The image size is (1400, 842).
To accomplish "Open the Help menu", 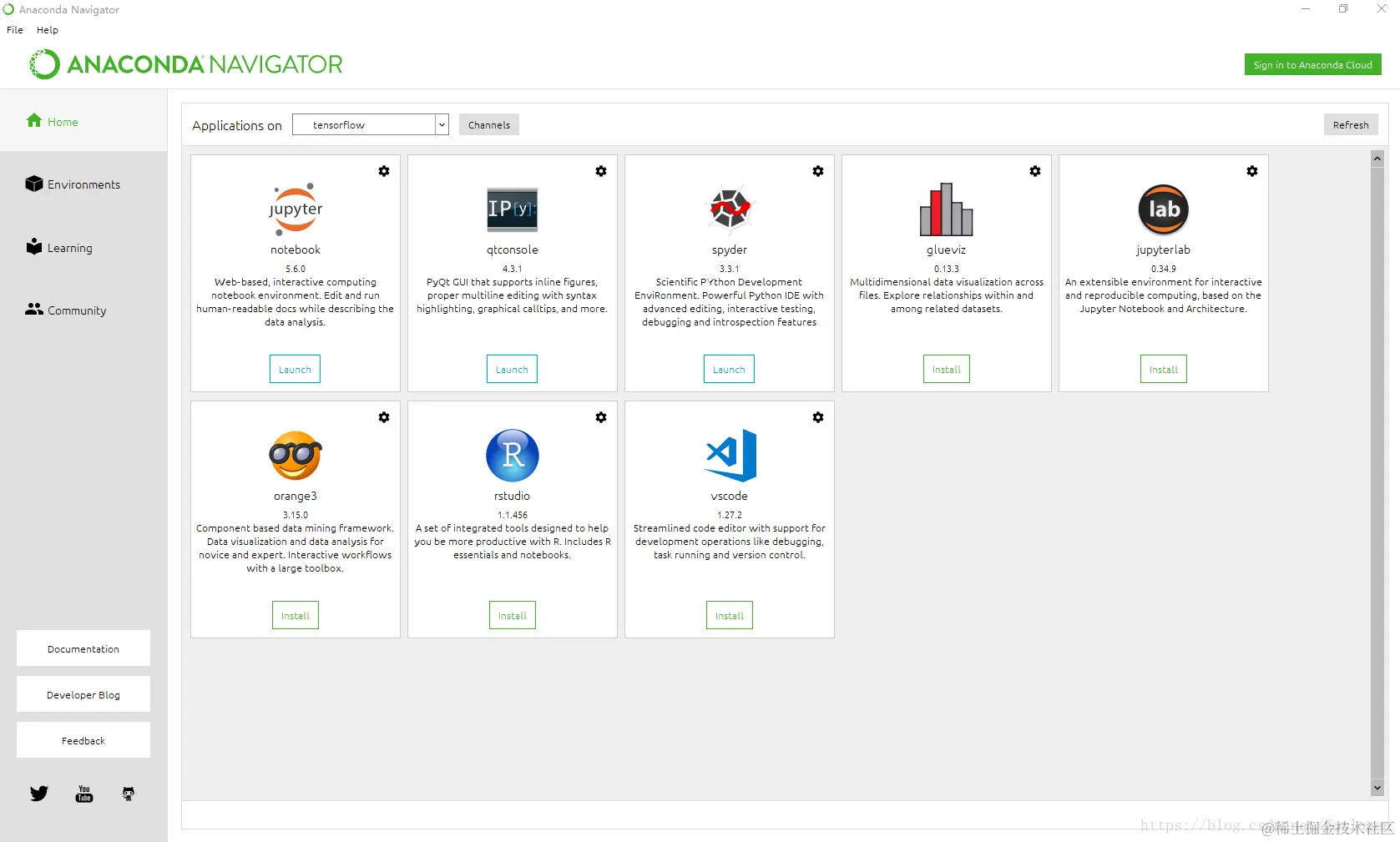I will [x=48, y=30].
